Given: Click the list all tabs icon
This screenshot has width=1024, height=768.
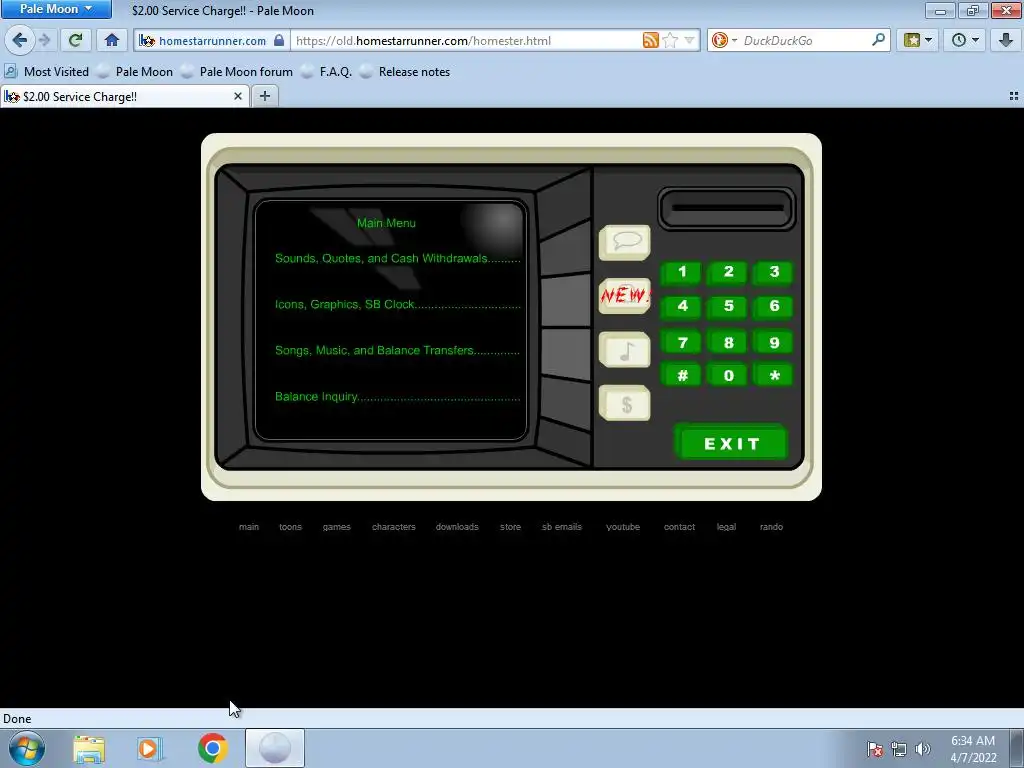Looking at the screenshot, I should pos(1014,96).
